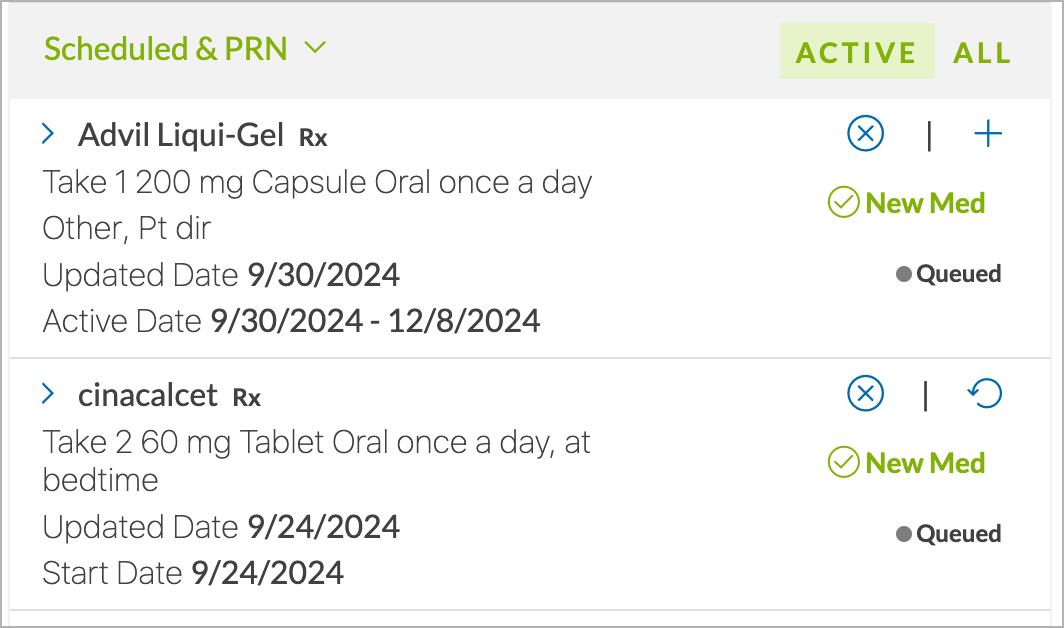The image size is (1064, 628).
Task: Click the New Med label for Advil Liqui-Gel
Action: click(x=925, y=202)
